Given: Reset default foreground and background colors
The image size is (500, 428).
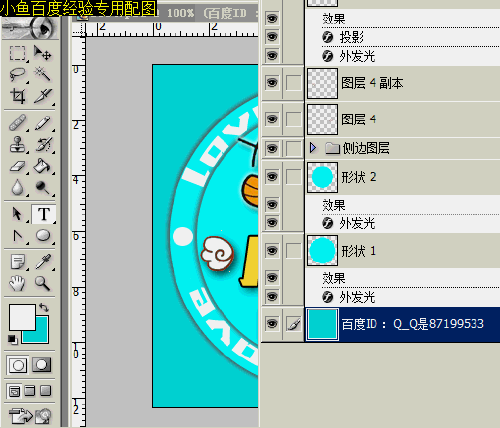Looking at the screenshot, I should 12,340.
